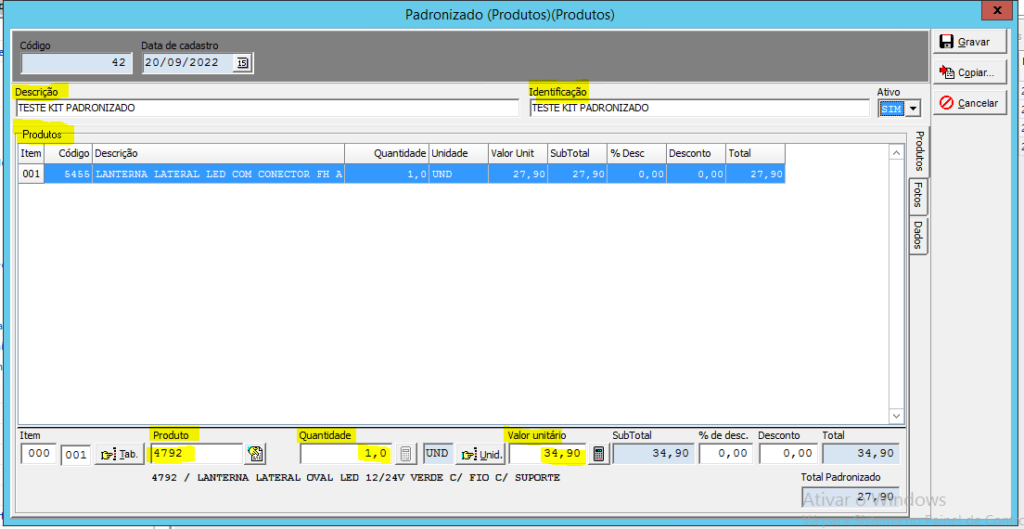Switch to the vertical Produtos tab
The image size is (1024, 529).
pyautogui.click(x=919, y=152)
